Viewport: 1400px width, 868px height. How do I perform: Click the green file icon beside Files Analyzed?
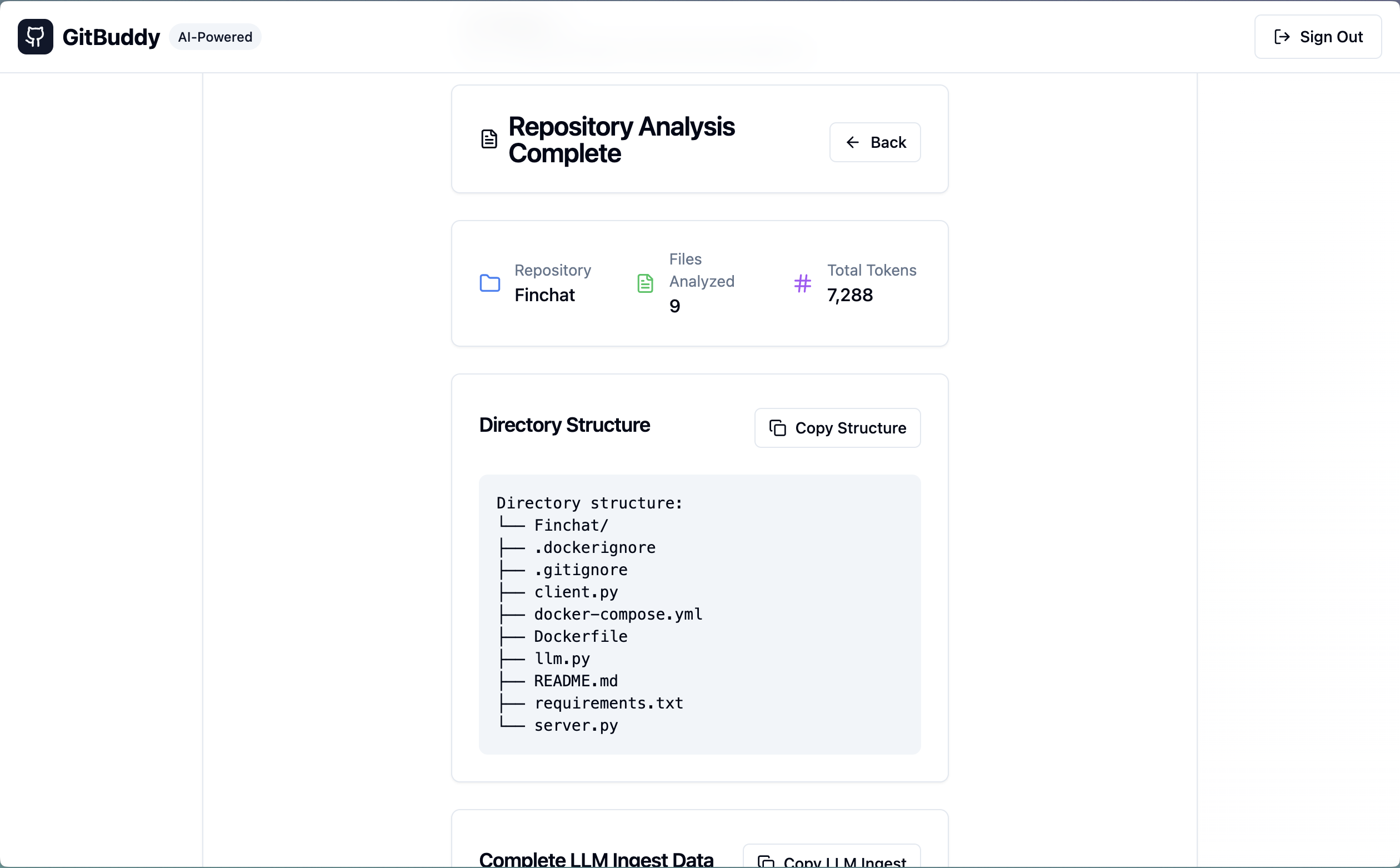[645, 283]
